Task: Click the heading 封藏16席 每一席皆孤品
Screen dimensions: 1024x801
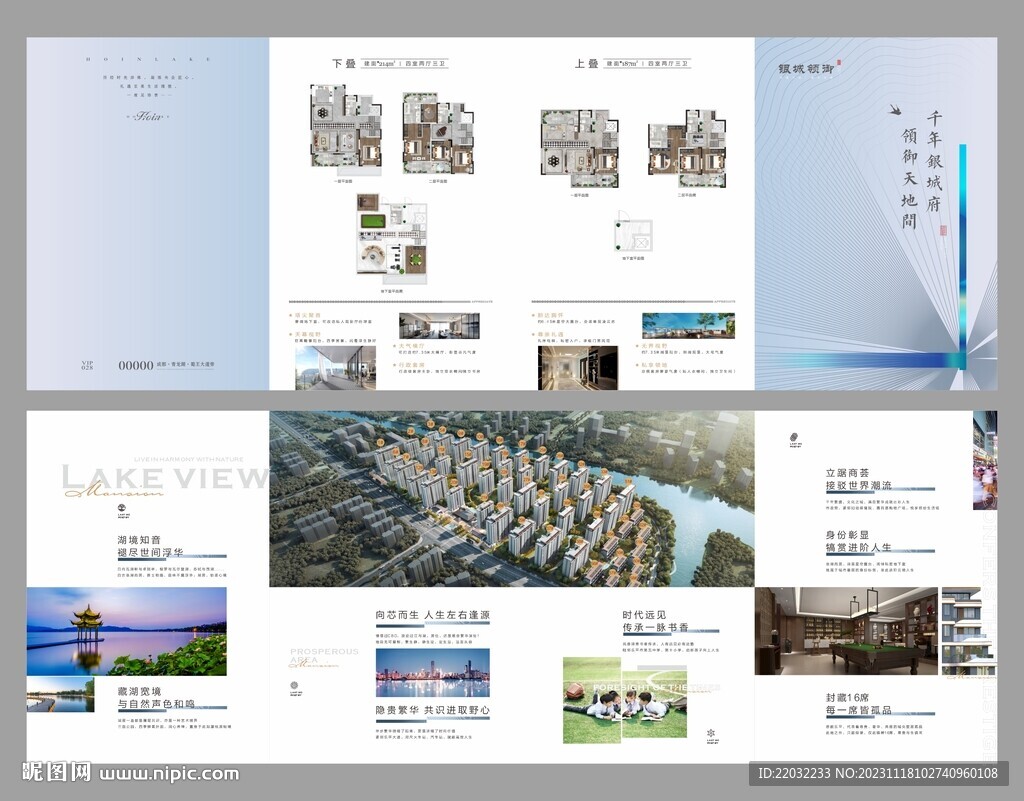Action: pyautogui.click(x=858, y=704)
